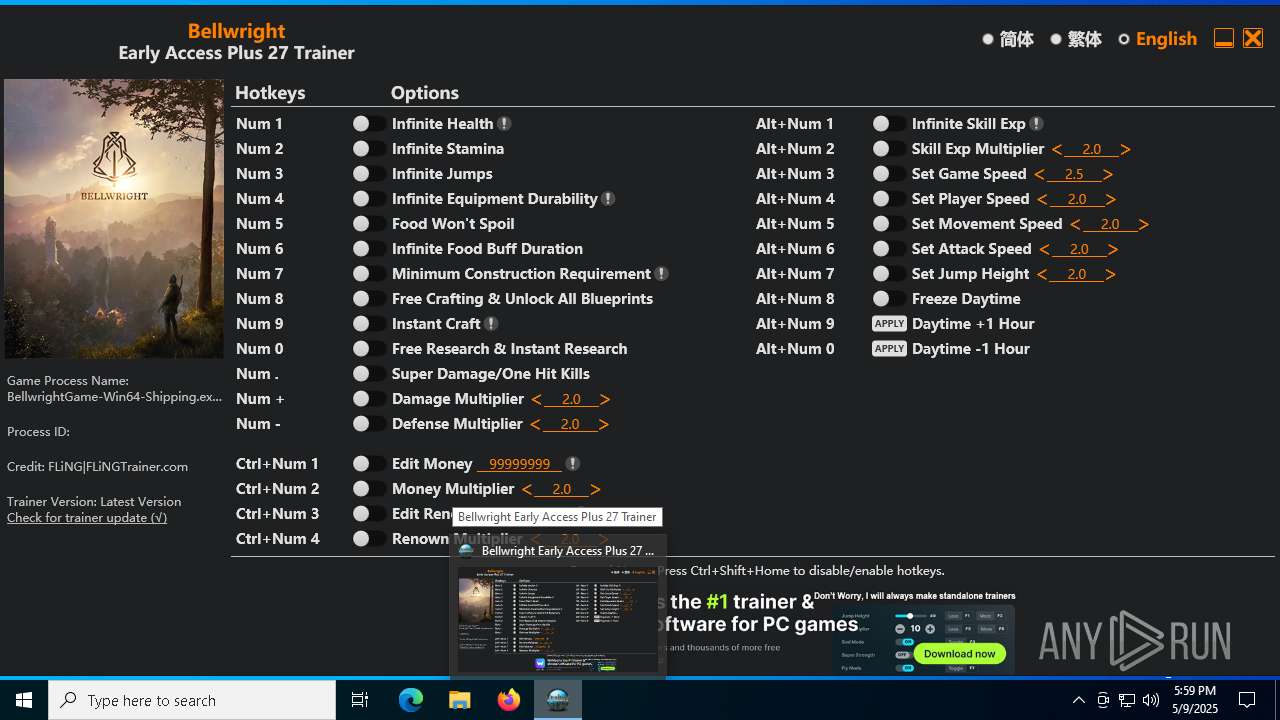Click info icon next to Infinite Skill Exp
The height and width of the screenshot is (720, 1280).
pyautogui.click(x=1037, y=124)
